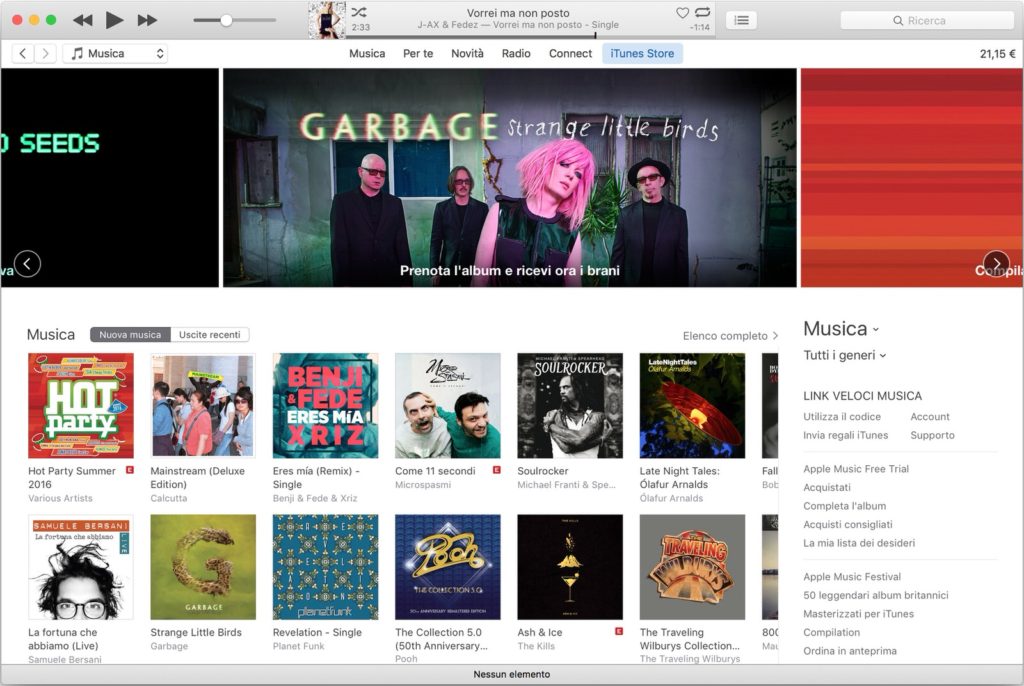
Task: Click the previous track rewind button
Action: click(x=82, y=20)
